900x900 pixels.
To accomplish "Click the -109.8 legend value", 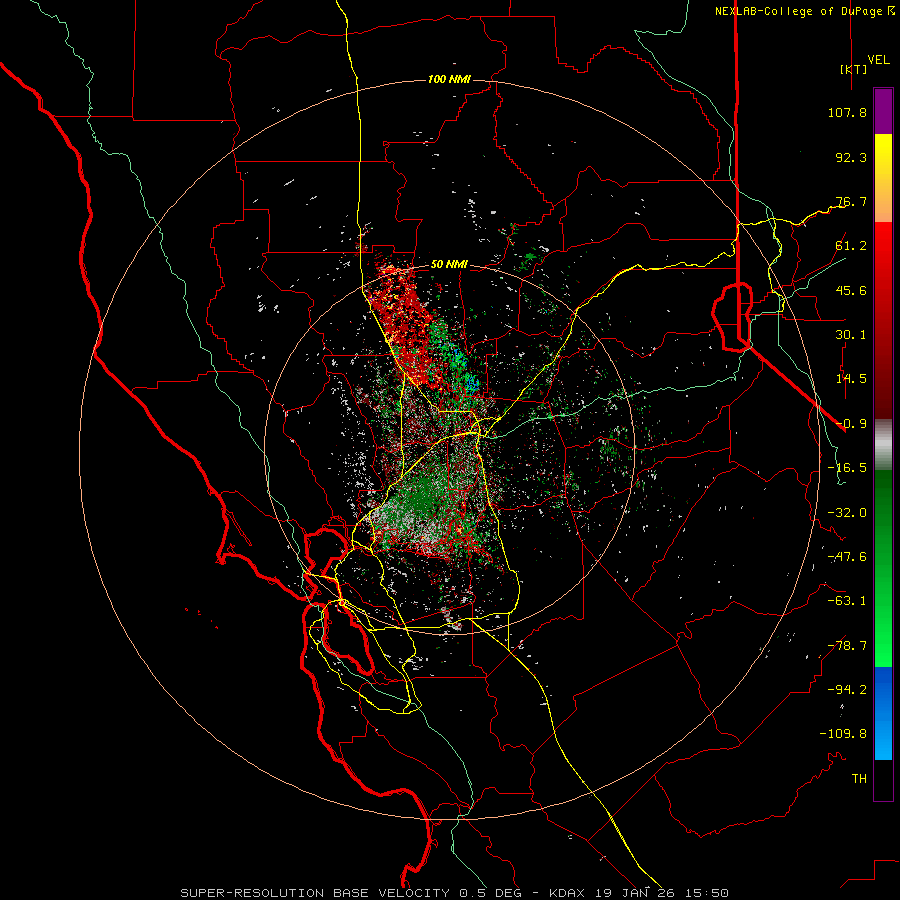I will pyautogui.click(x=843, y=734).
